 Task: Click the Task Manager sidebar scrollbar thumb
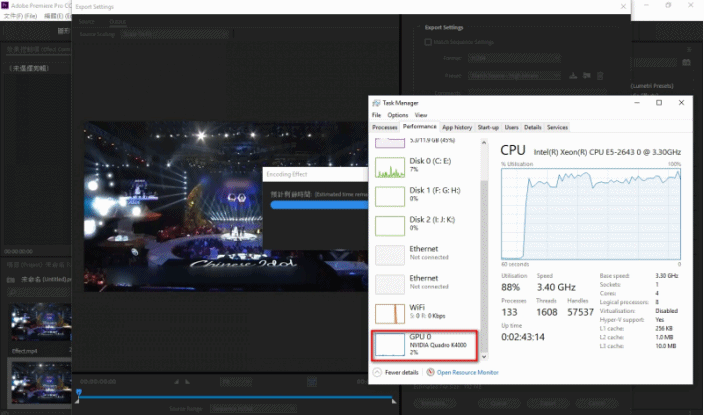click(484, 265)
